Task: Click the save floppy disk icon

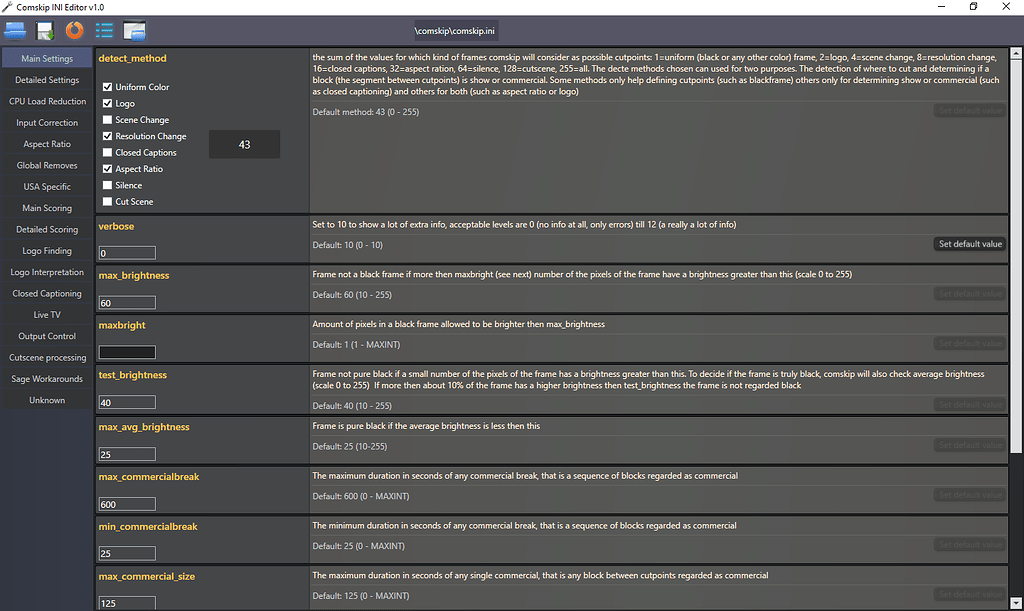Action: (x=45, y=30)
